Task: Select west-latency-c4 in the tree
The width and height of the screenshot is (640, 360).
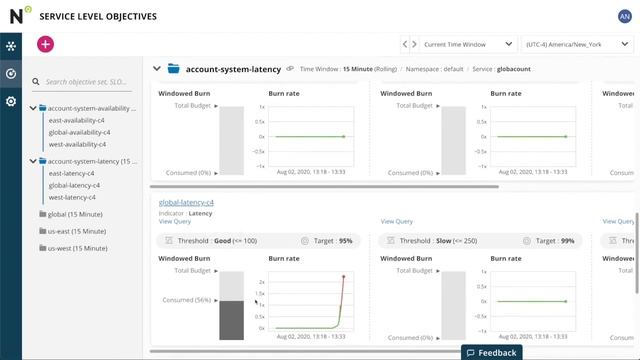Action: (x=72, y=197)
